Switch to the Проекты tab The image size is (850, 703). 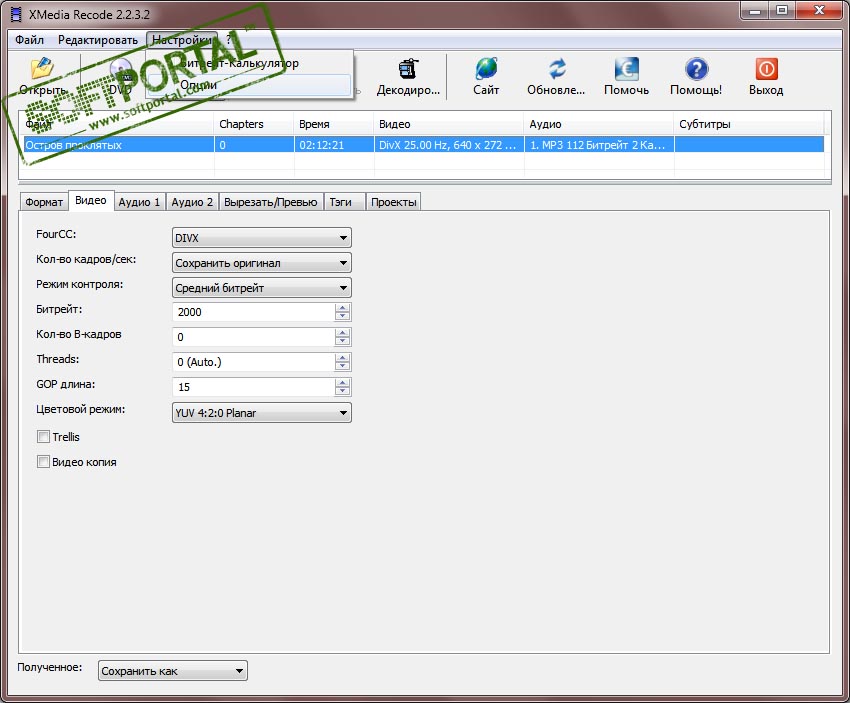[x=394, y=202]
